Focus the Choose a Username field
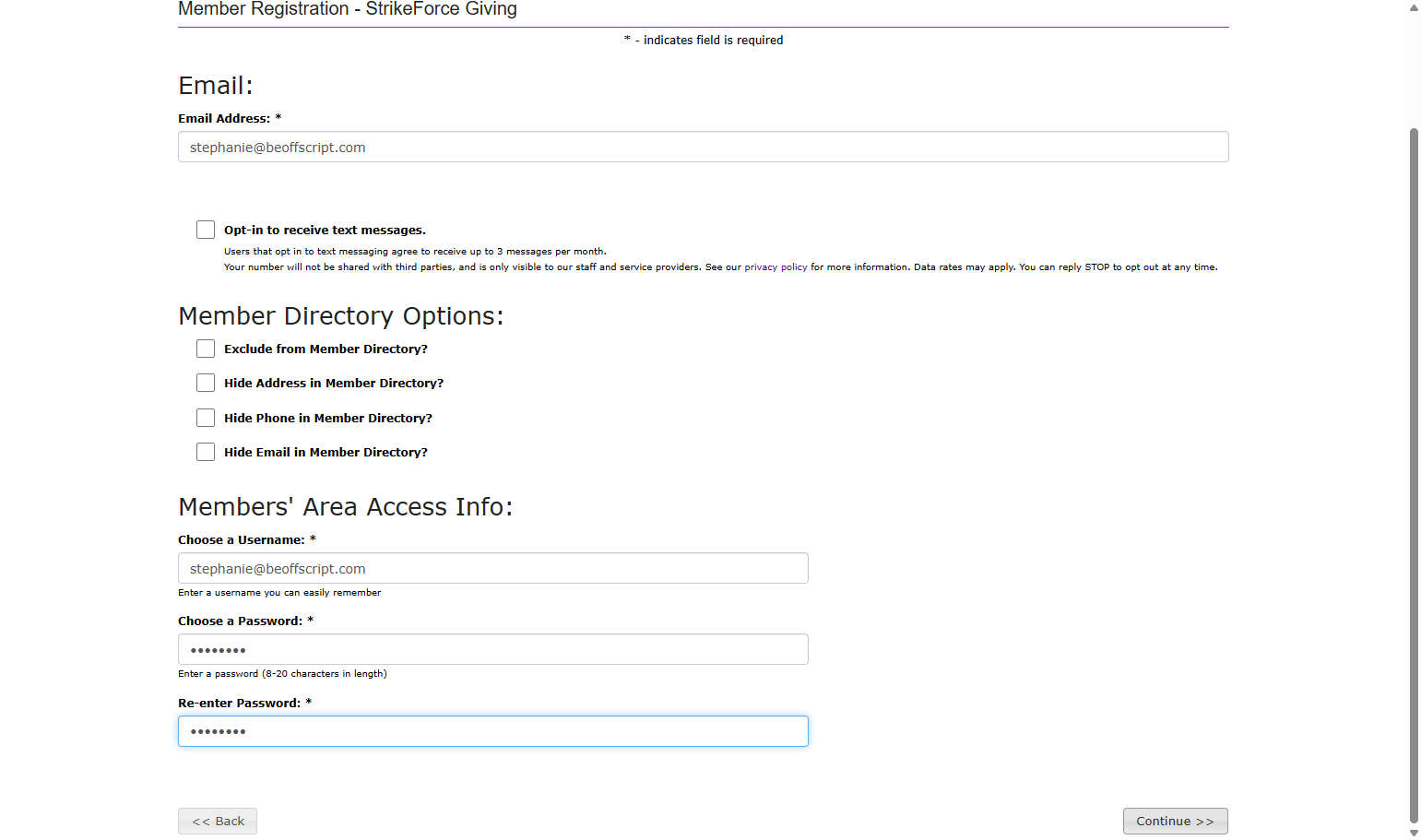 (x=493, y=568)
